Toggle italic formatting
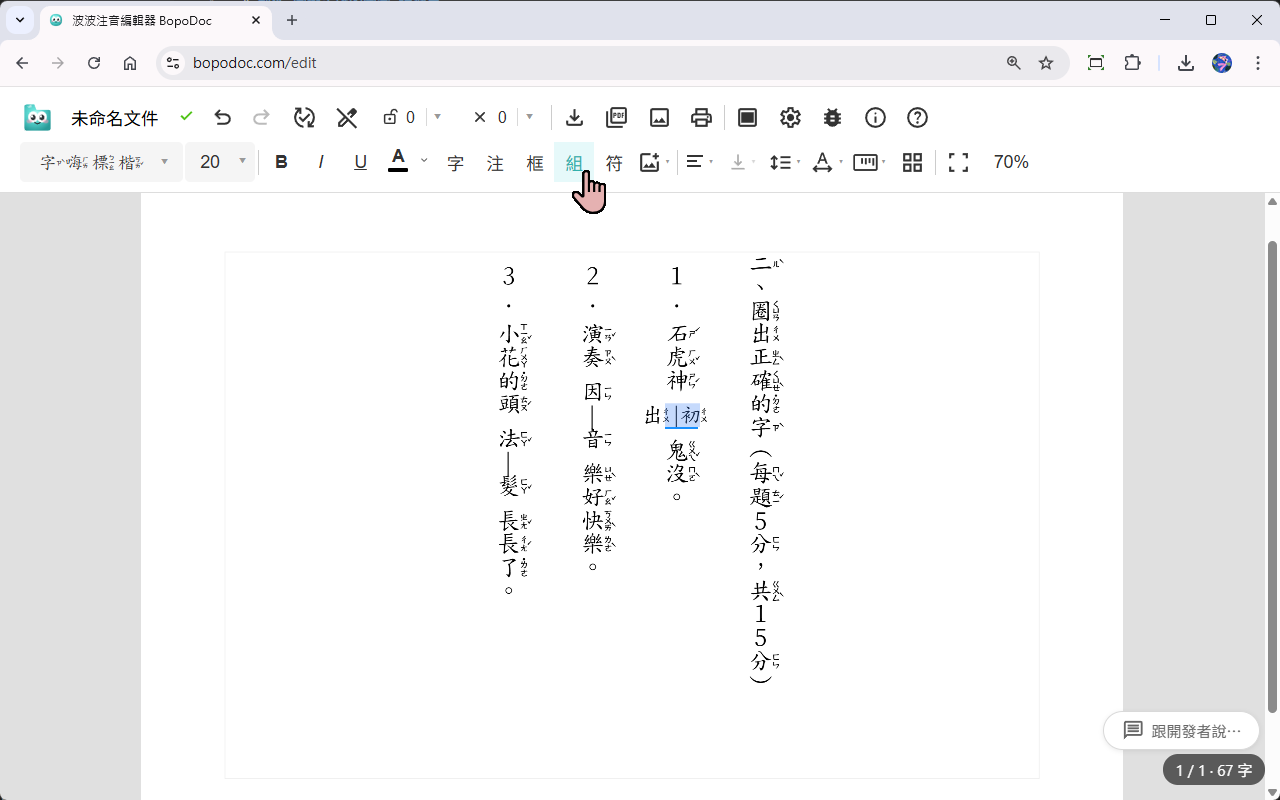This screenshot has width=1280, height=800. pos(320,161)
